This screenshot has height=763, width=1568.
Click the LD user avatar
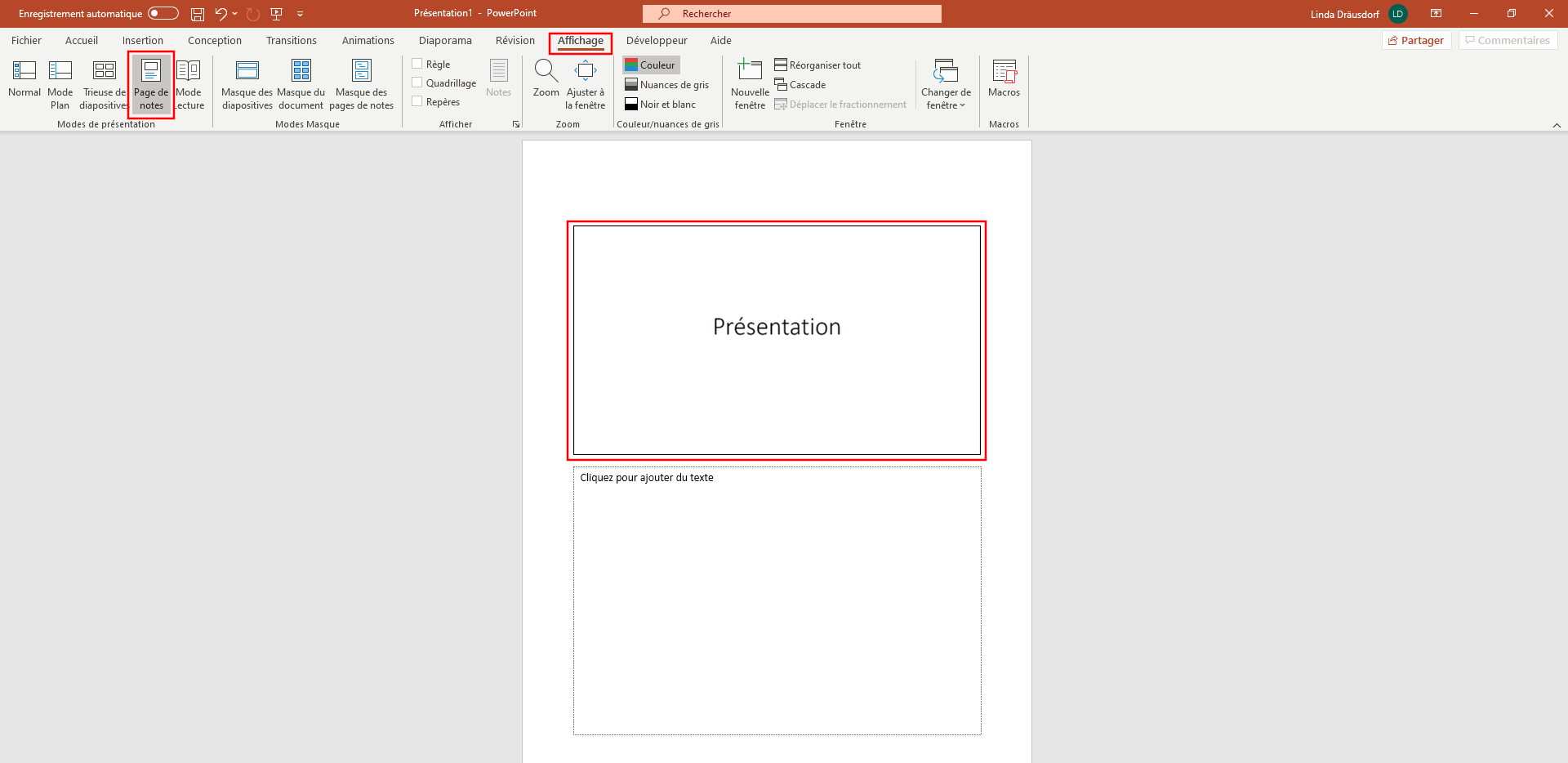point(1397,14)
